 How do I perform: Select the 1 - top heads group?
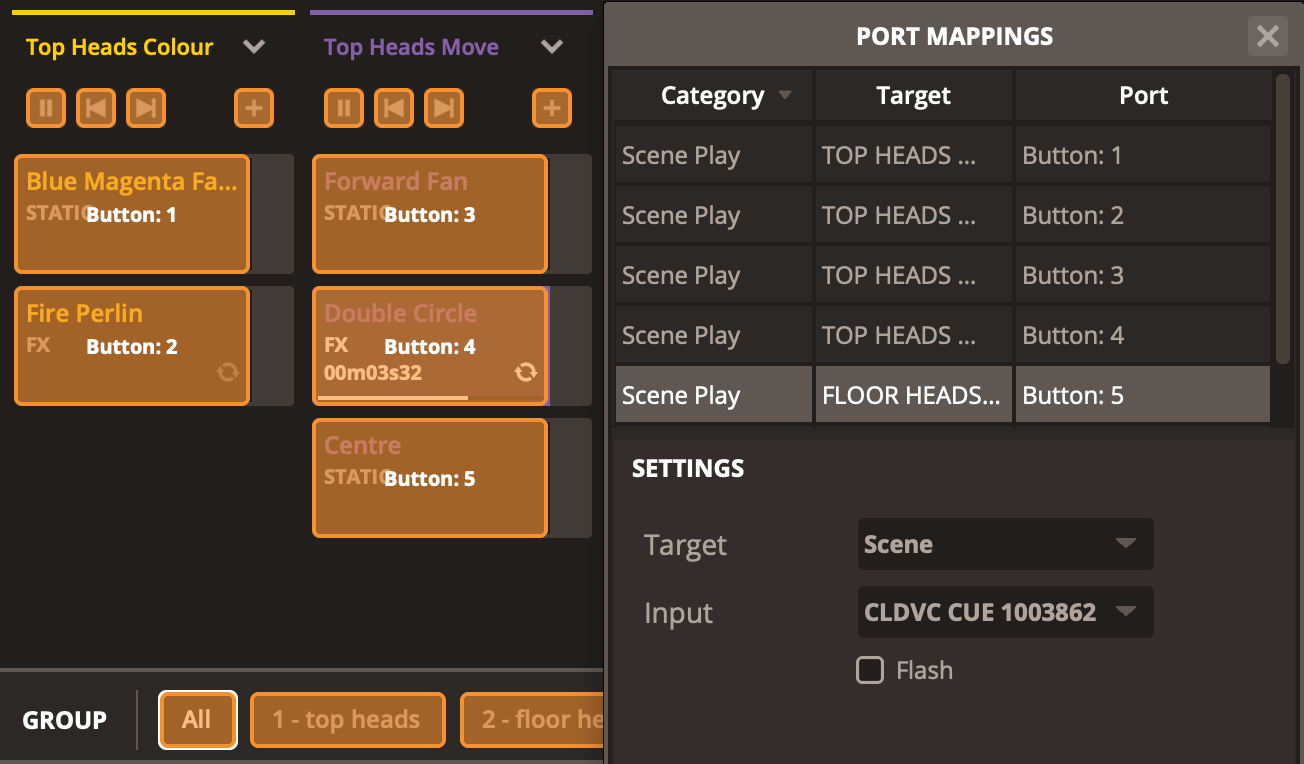click(346, 720)
